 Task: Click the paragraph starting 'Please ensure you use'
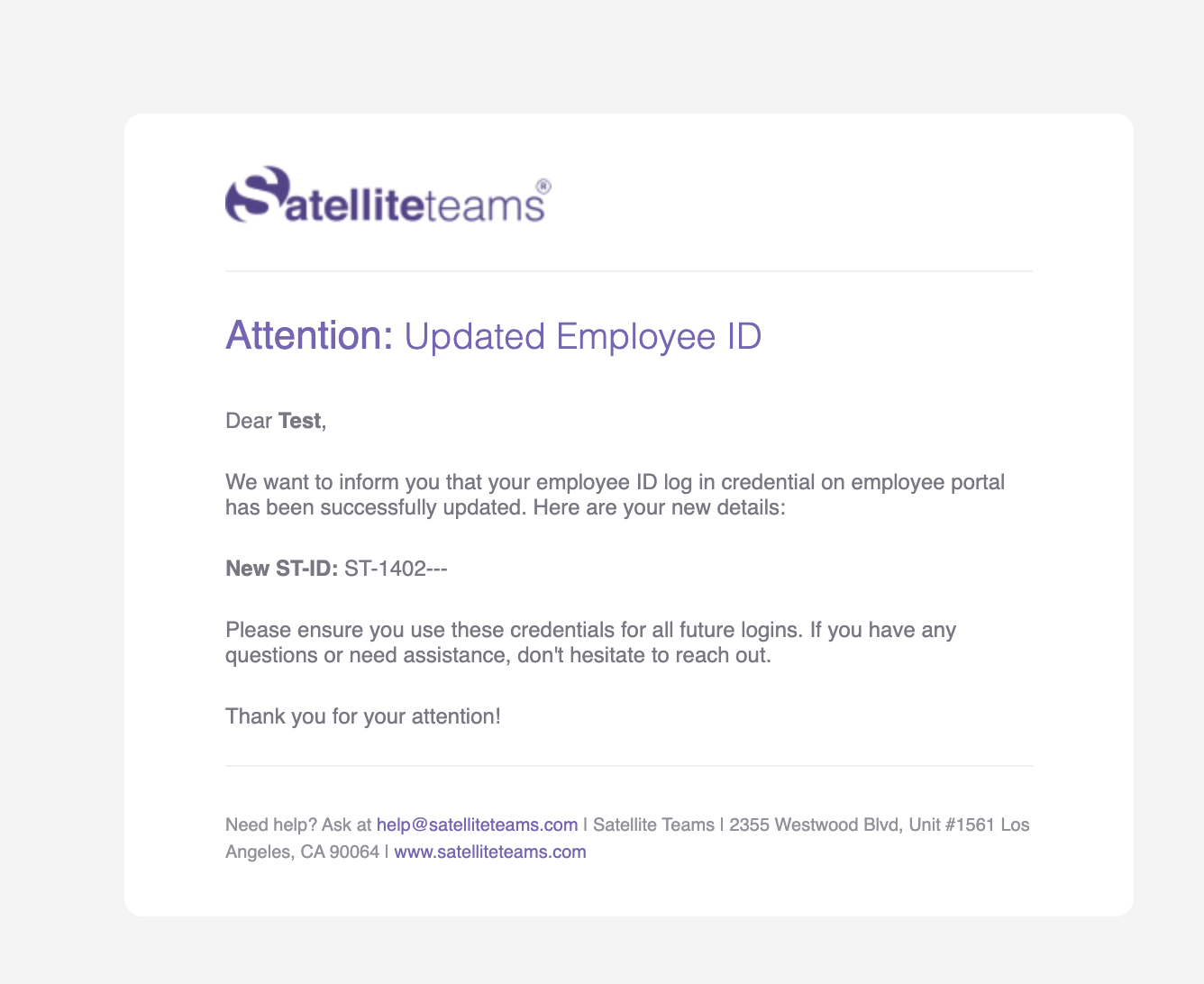click(590, 642)
